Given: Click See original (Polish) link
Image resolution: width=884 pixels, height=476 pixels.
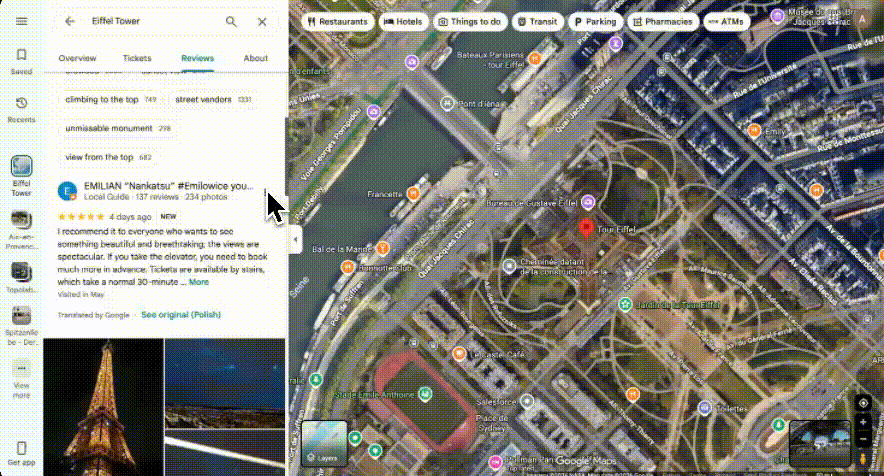Looking at the screenshot, I should tap(180, 315).
